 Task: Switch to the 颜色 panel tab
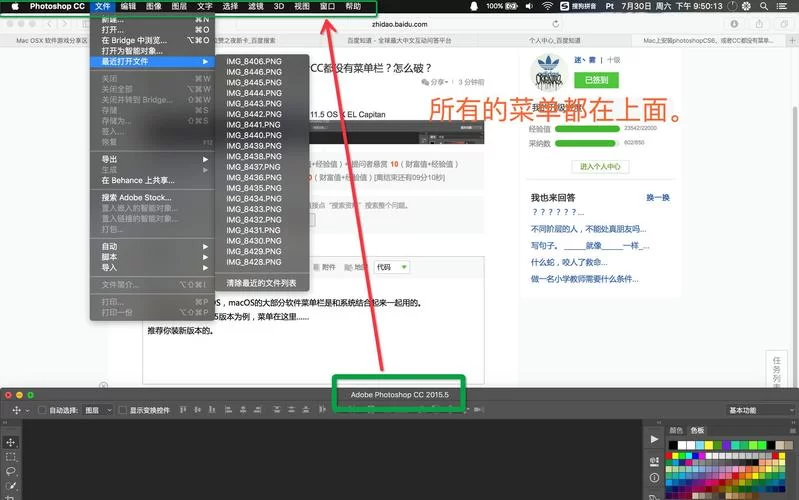click(676, 430)
